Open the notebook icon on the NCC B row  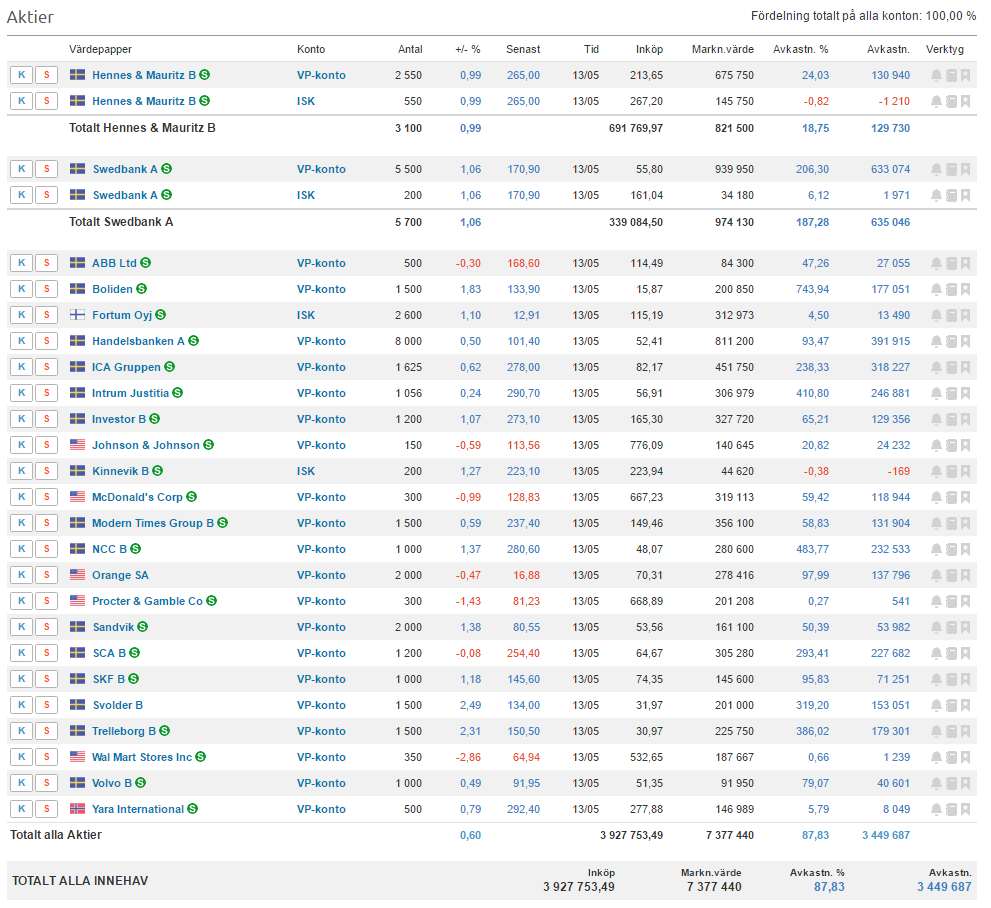pos(951,549)
